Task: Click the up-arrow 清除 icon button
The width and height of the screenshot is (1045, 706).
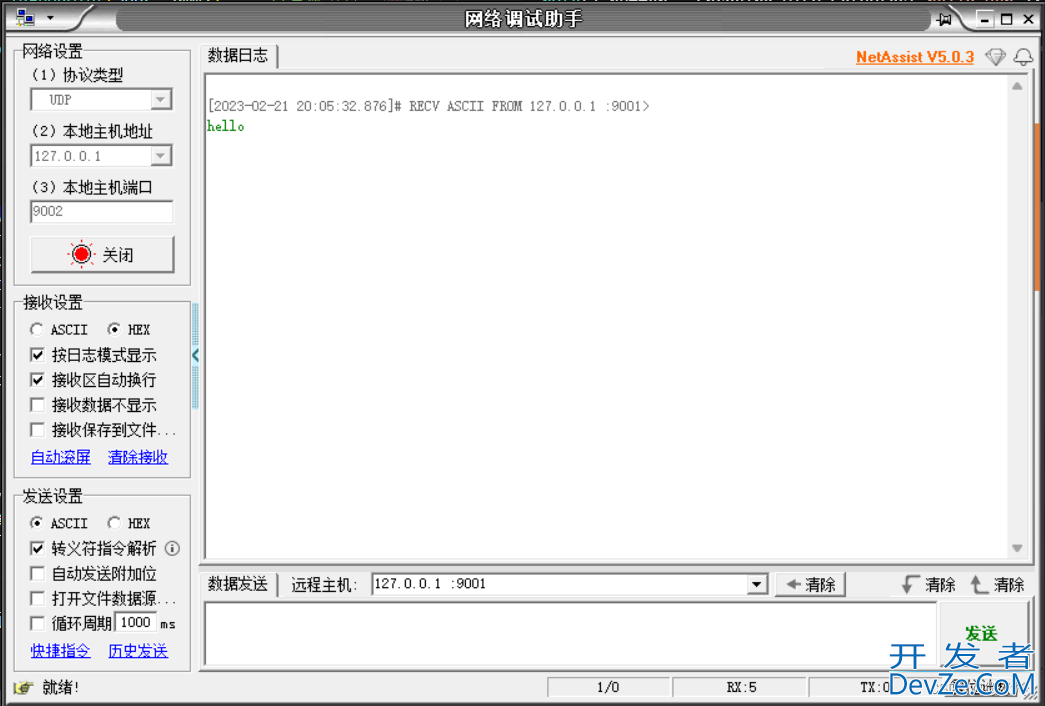Action: pyautogui.click(x=997, y=584)
